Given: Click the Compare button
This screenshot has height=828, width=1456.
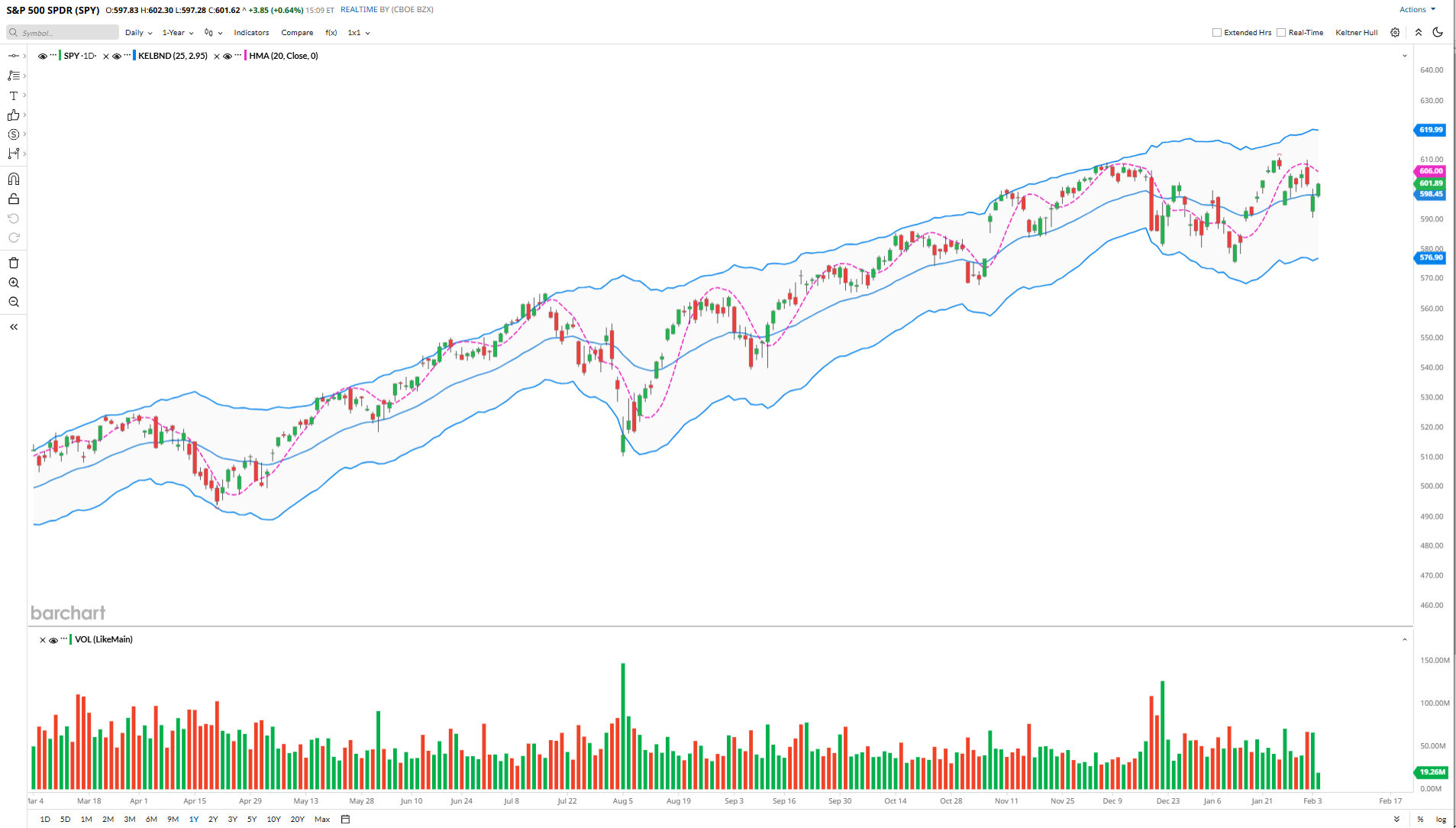Looking at the screenshot, I should (x=297, y=33).
